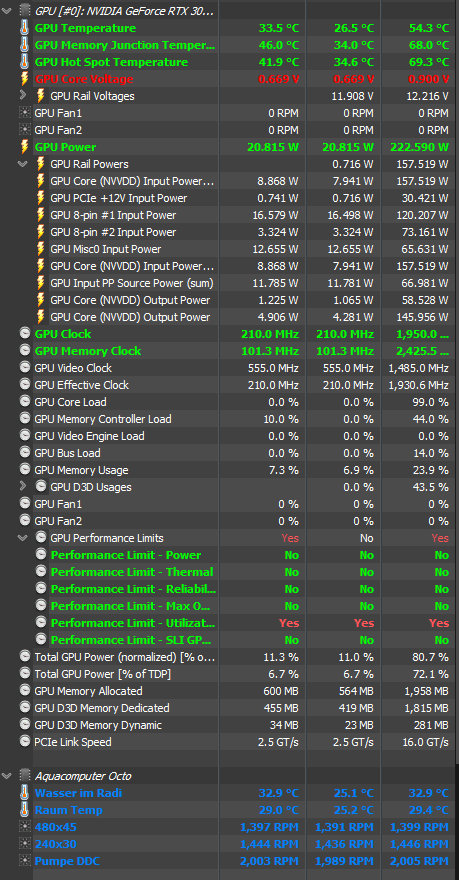The height and width of the screenshot is (880, 459).
Task: Click lightning icon of GPU PCIe +12V Input Power
Action: (x=40, y=198)
